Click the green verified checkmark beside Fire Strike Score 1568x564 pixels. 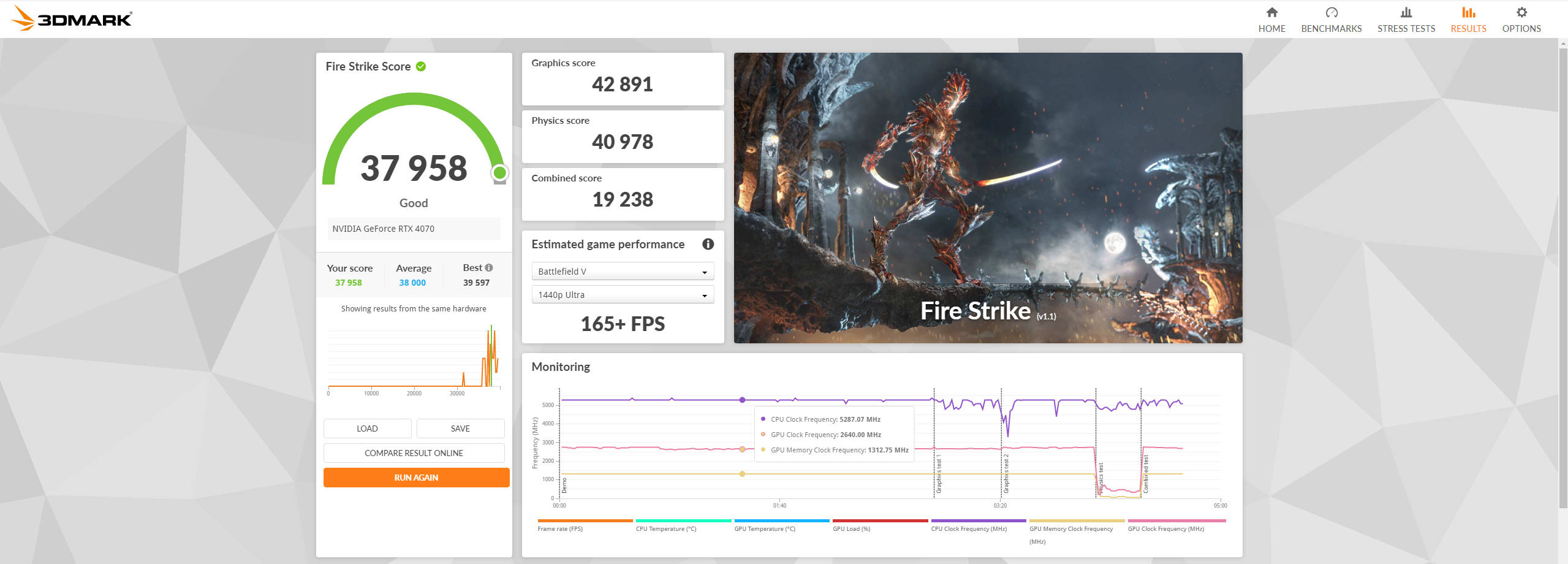420,66
